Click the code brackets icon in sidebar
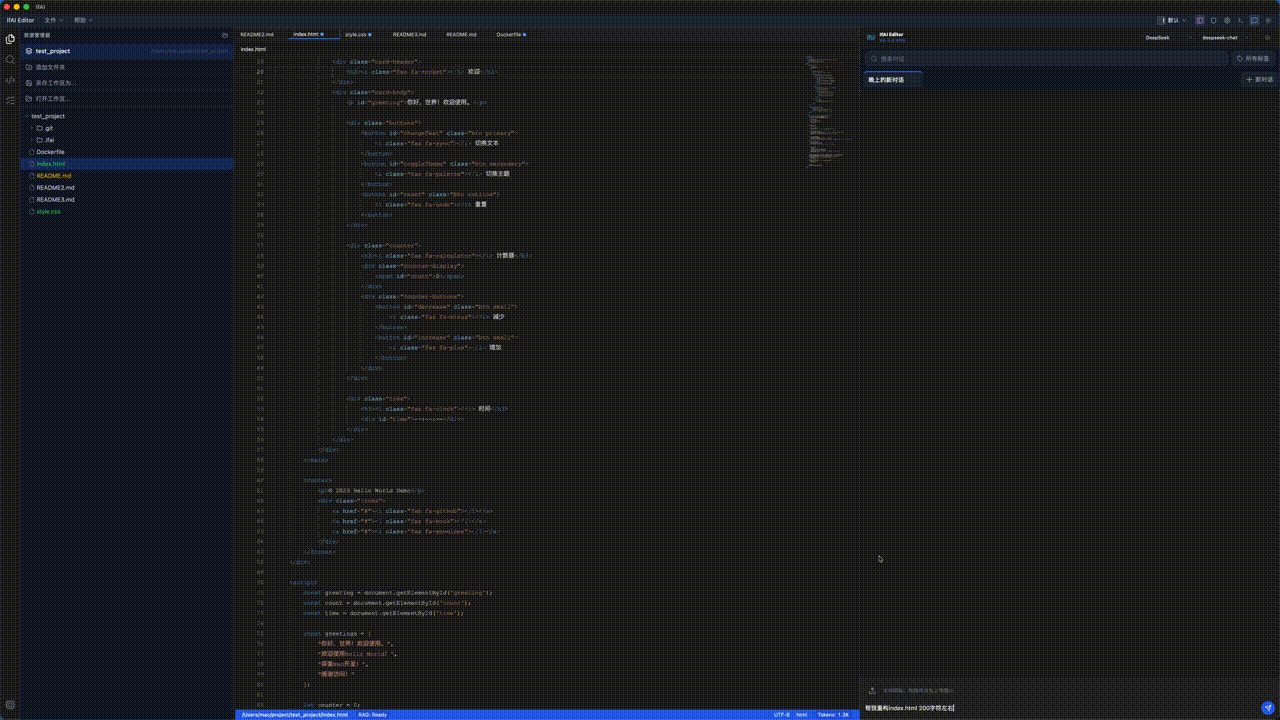Image resolution: width=1280 pixels, height=720 pixels. click(10, 80)
